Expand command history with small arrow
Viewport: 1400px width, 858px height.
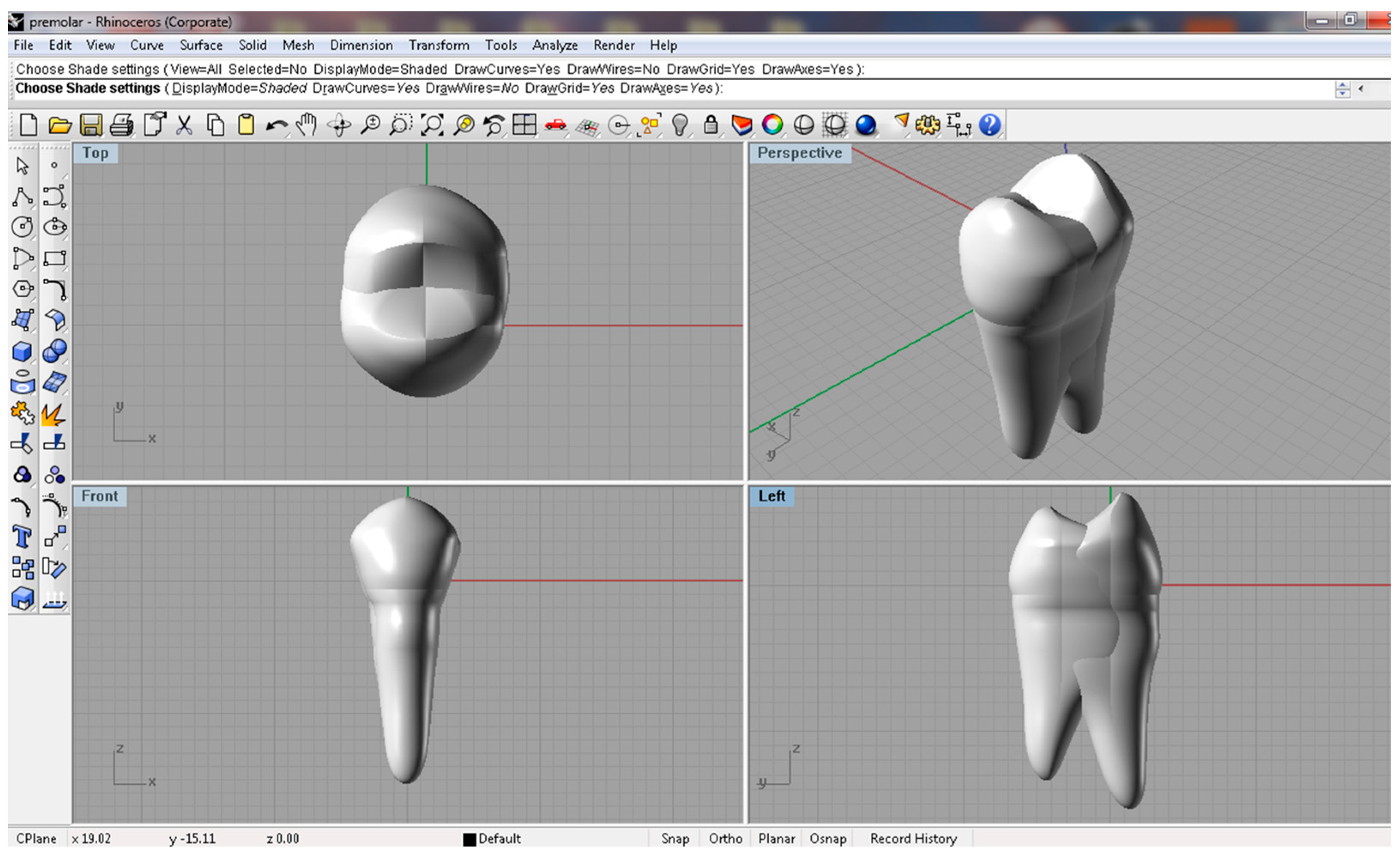[1361, 89]
